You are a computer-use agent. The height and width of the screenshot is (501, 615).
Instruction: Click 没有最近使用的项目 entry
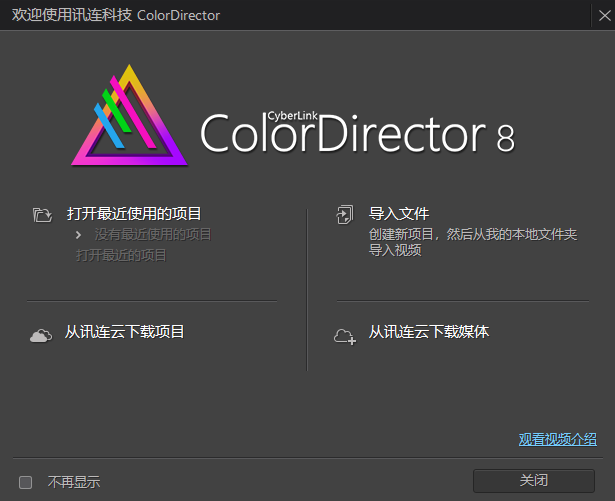coord(153,235)
